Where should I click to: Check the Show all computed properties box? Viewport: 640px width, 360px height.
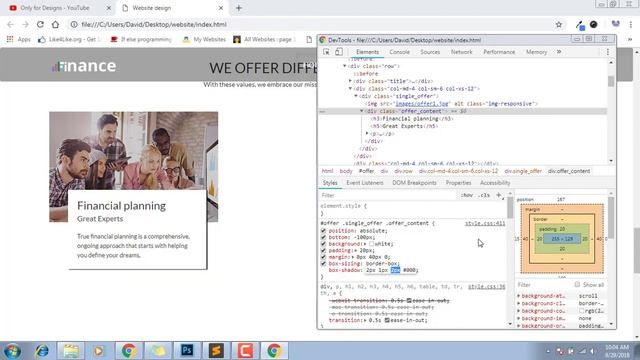point(577,284)
